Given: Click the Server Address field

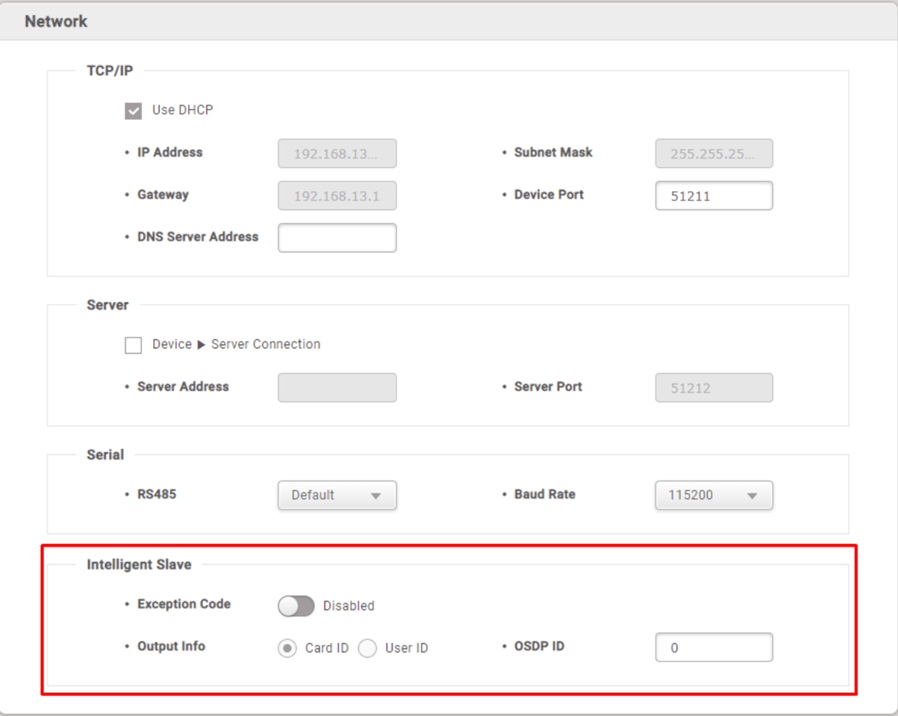Looking at the screenshot, I should pos(337,388).
